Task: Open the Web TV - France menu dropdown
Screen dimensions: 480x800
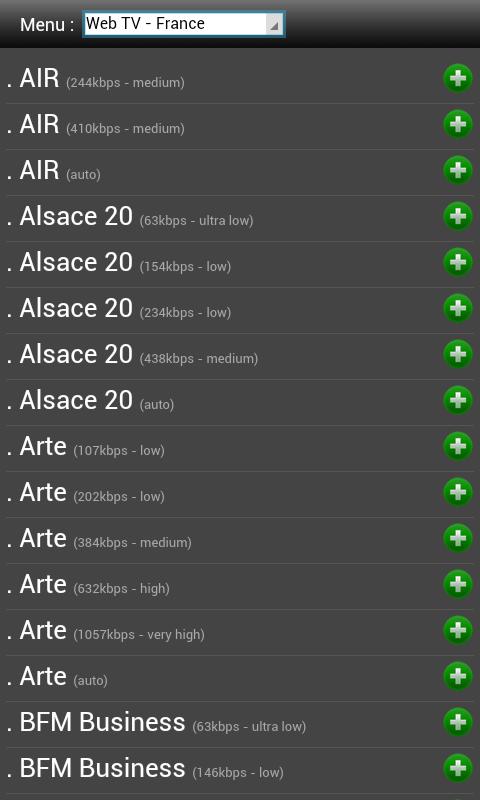Action: click(x=184, y=24)
